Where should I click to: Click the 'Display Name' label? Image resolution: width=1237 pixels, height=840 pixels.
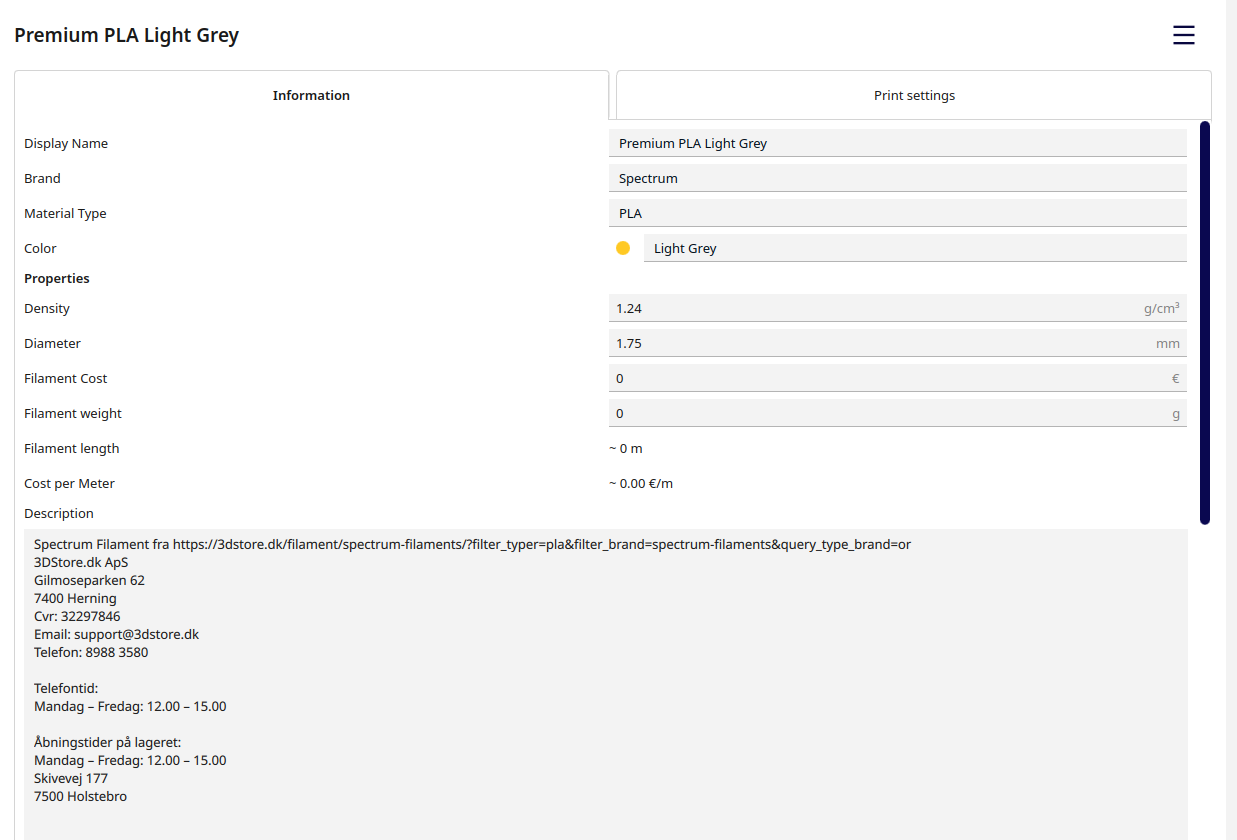[66, 143]
